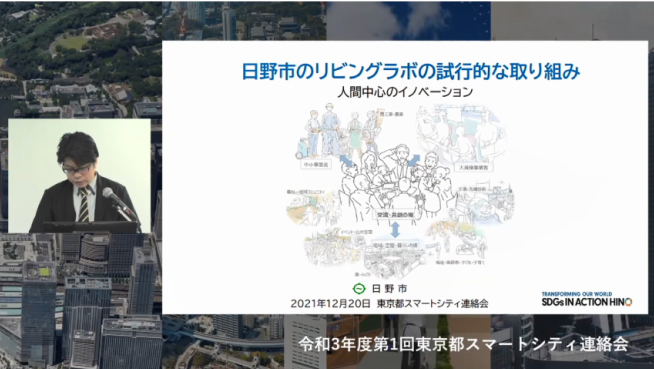Screen dimensions: 654x369
Task: Click the 'SDGs IN ACTION HINO' logo
Action: pos(586,302)
